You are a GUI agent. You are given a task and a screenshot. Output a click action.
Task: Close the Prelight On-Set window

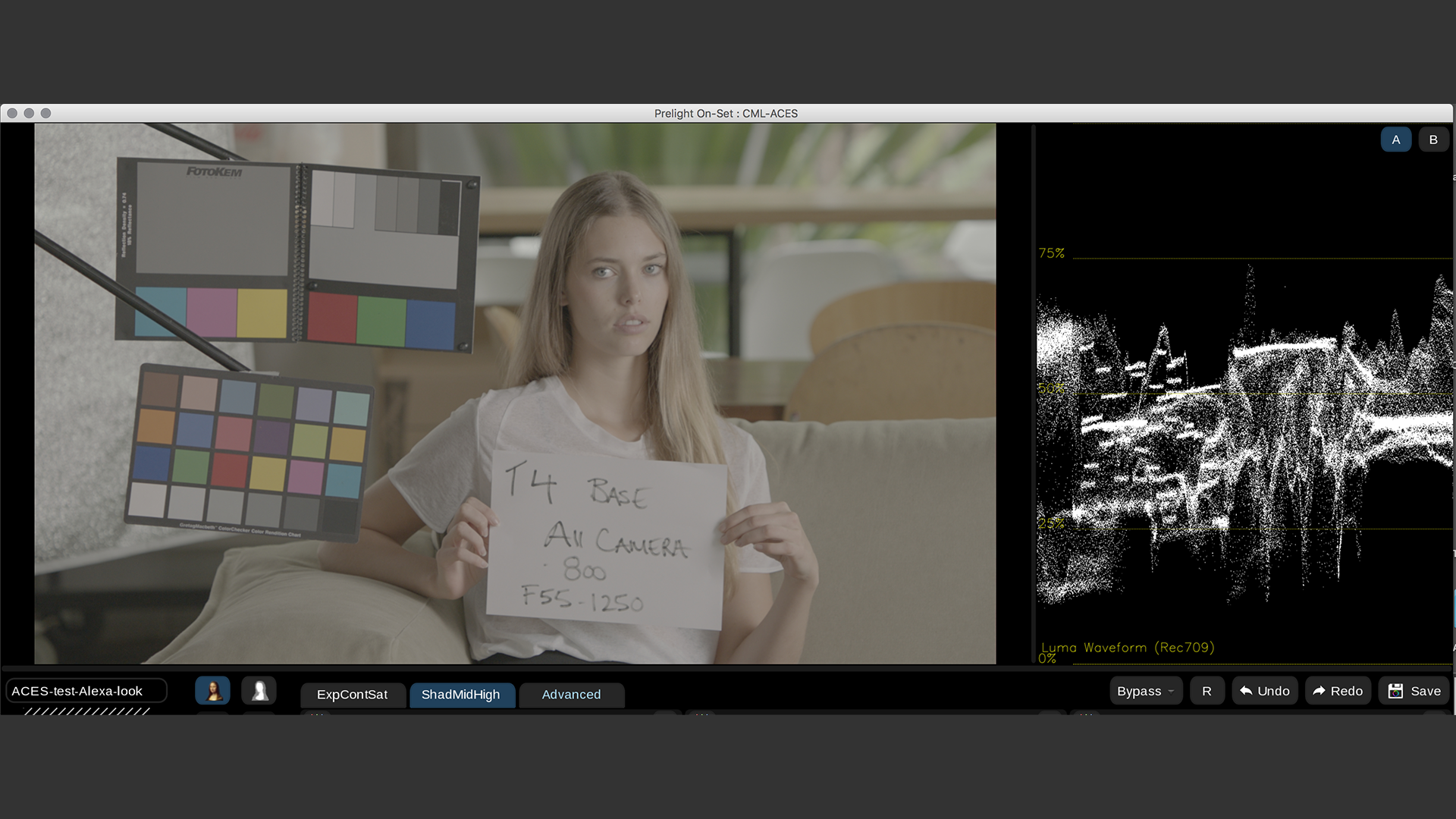point(12,113)
